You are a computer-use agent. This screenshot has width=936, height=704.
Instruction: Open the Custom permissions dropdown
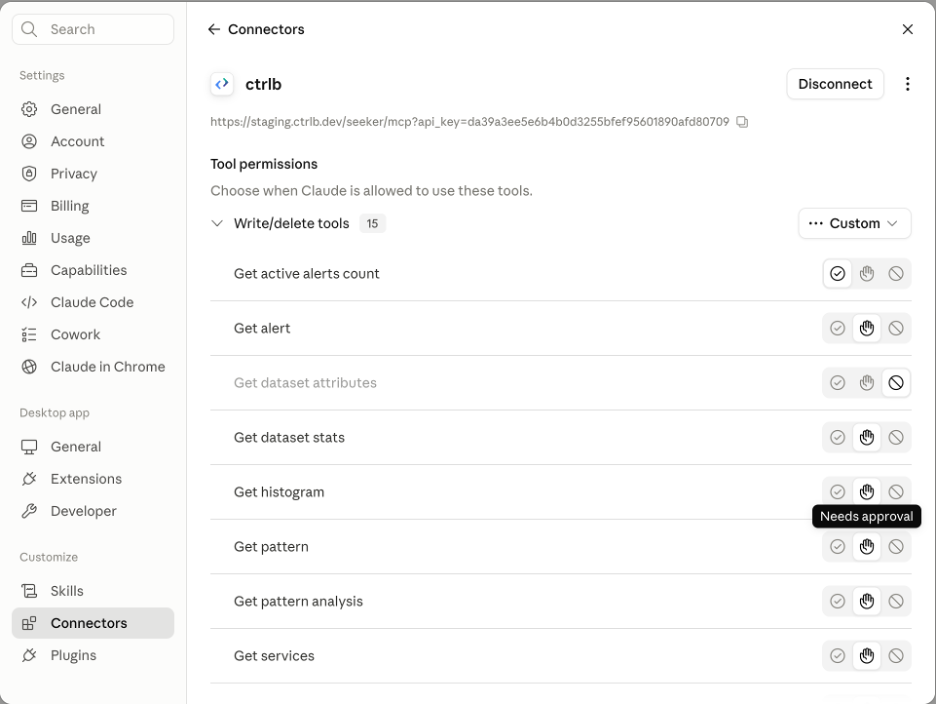pyautogui.click(x=854, y=223)
